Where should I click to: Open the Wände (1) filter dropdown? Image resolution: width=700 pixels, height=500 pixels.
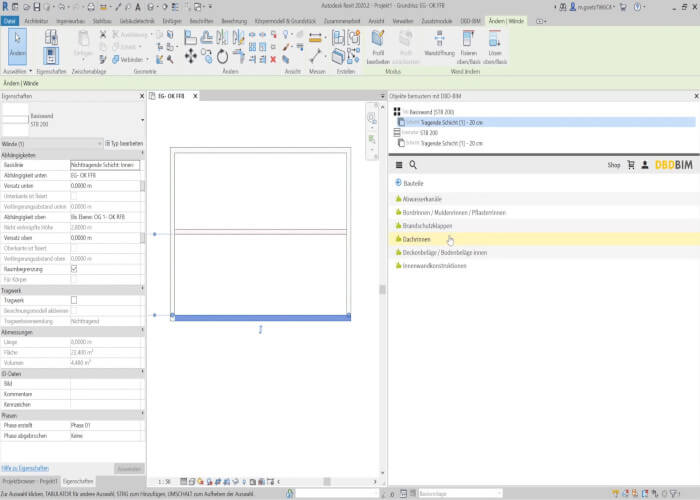[99, 144]
